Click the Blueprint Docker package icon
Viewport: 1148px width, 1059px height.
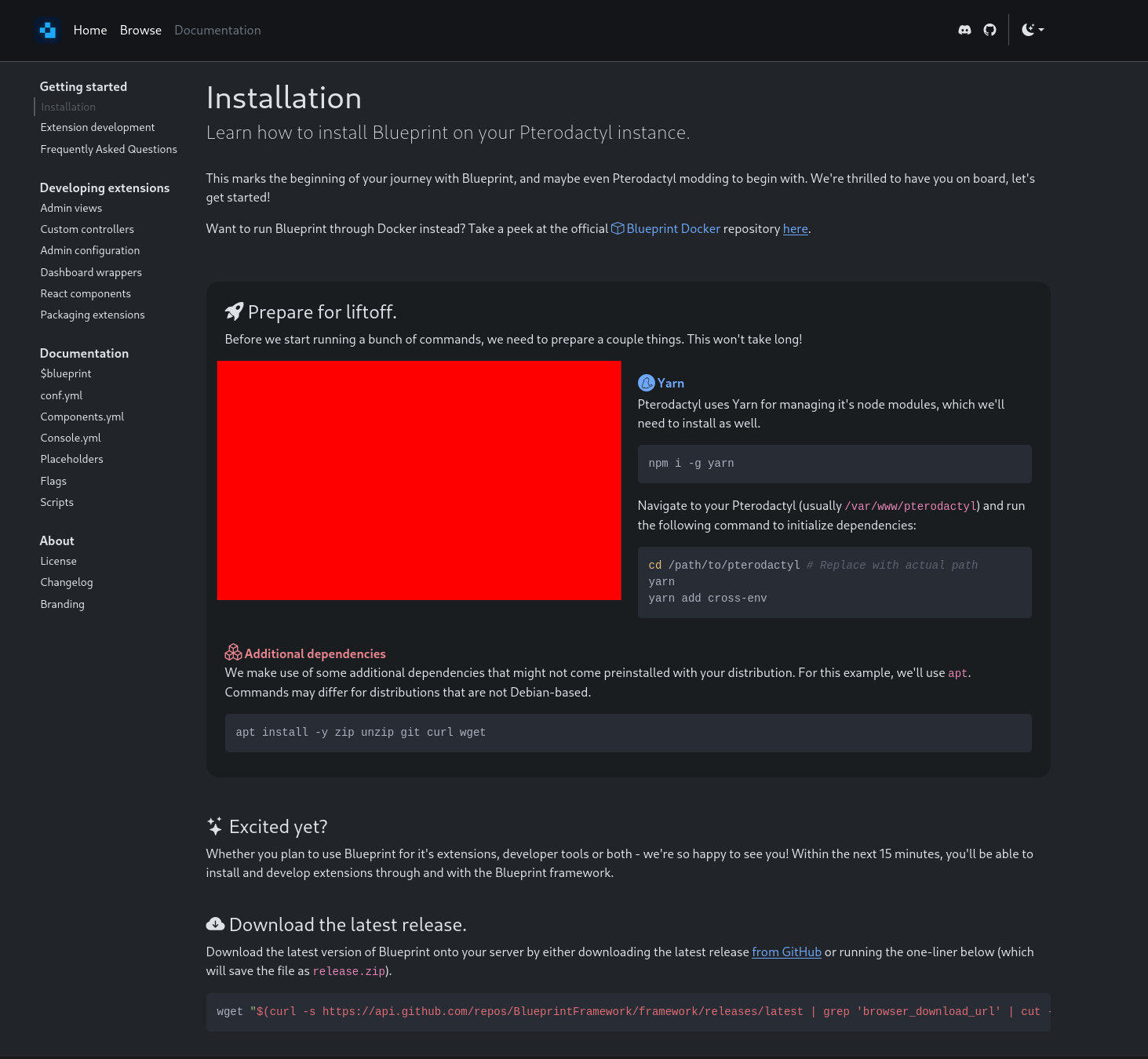tap(618, 228)
